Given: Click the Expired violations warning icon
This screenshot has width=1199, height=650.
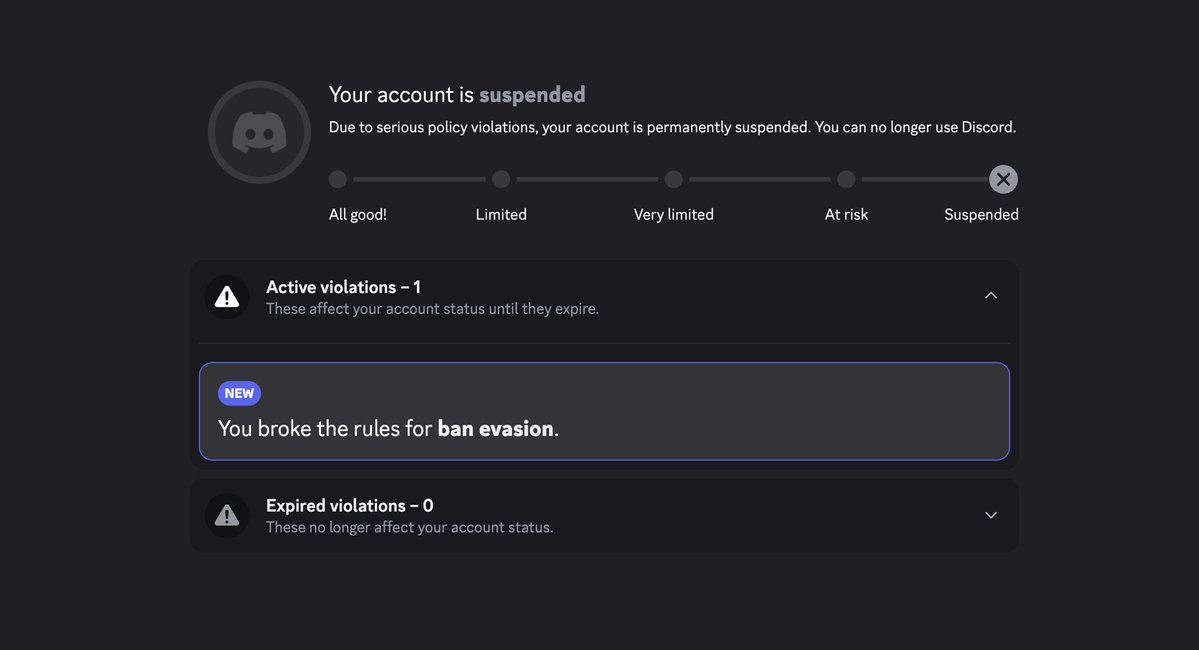Looking at the screenshot, I should pos(227,515).
